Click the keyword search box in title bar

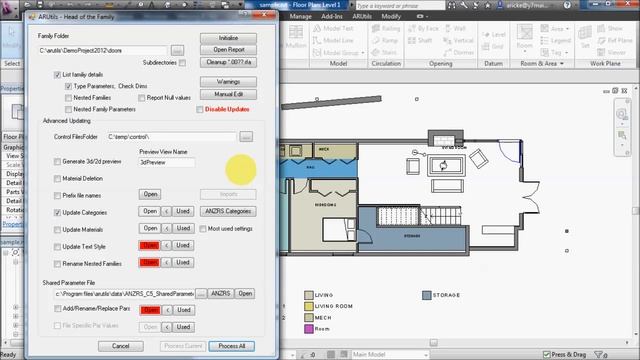coord(400,6)
